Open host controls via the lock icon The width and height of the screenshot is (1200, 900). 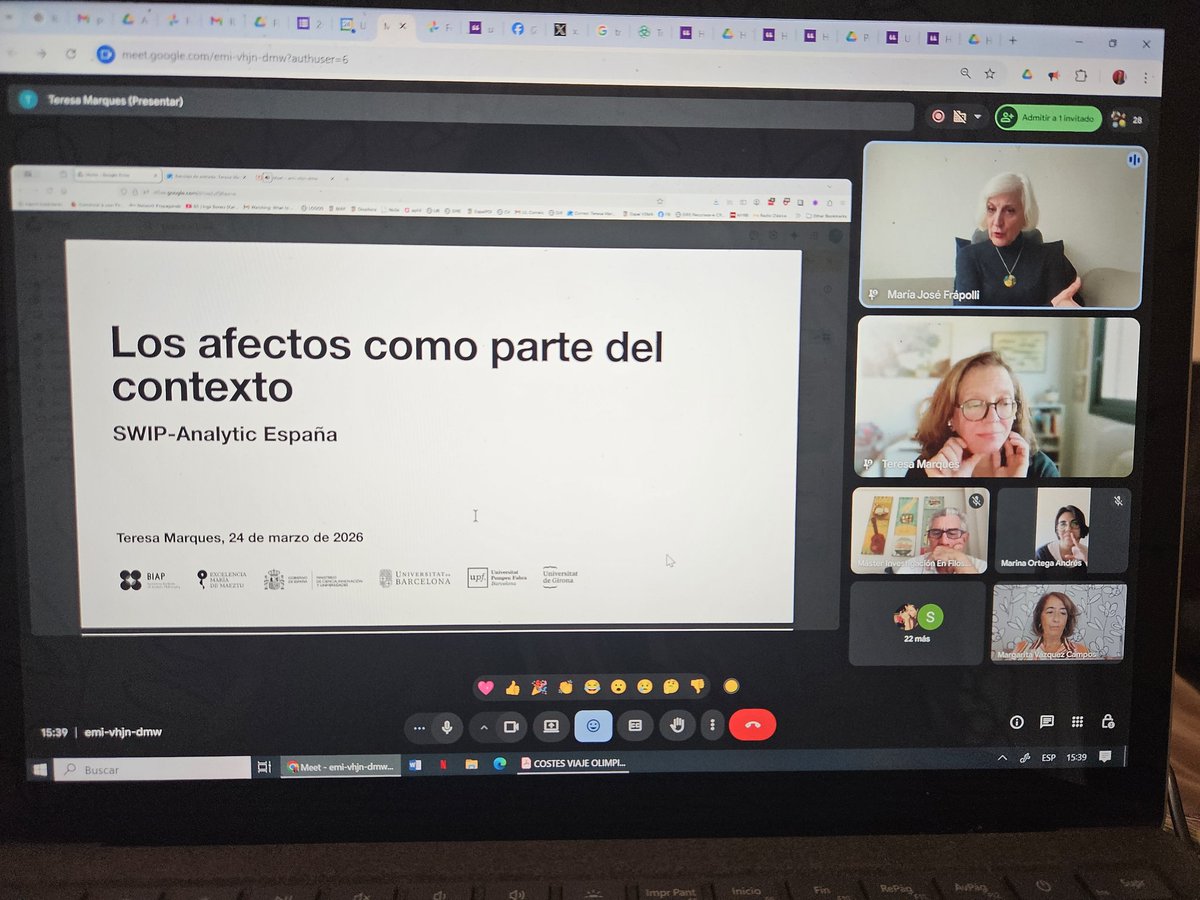[1106, 721]
